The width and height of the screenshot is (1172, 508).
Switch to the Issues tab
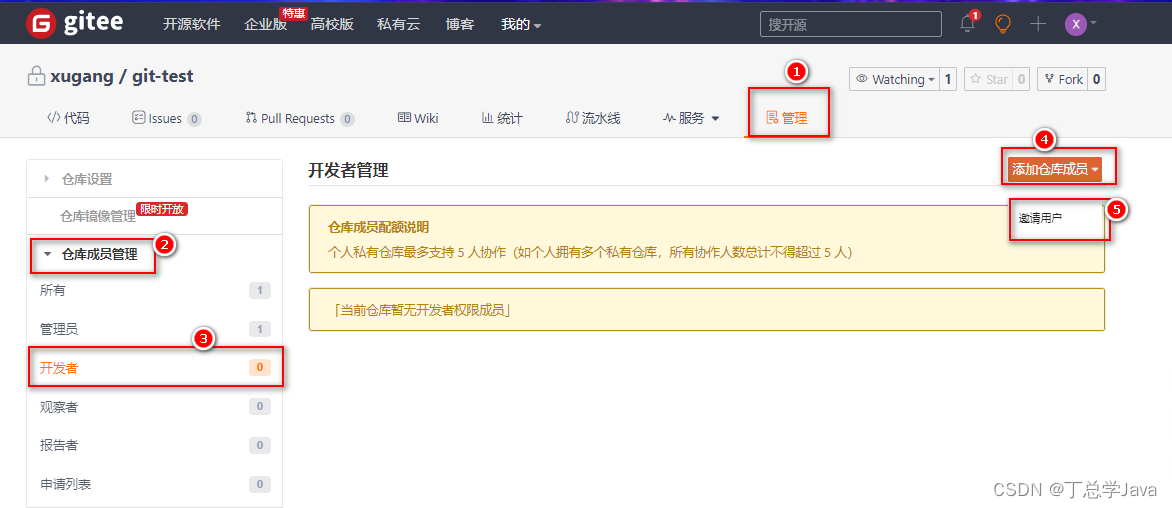point(166,118)
